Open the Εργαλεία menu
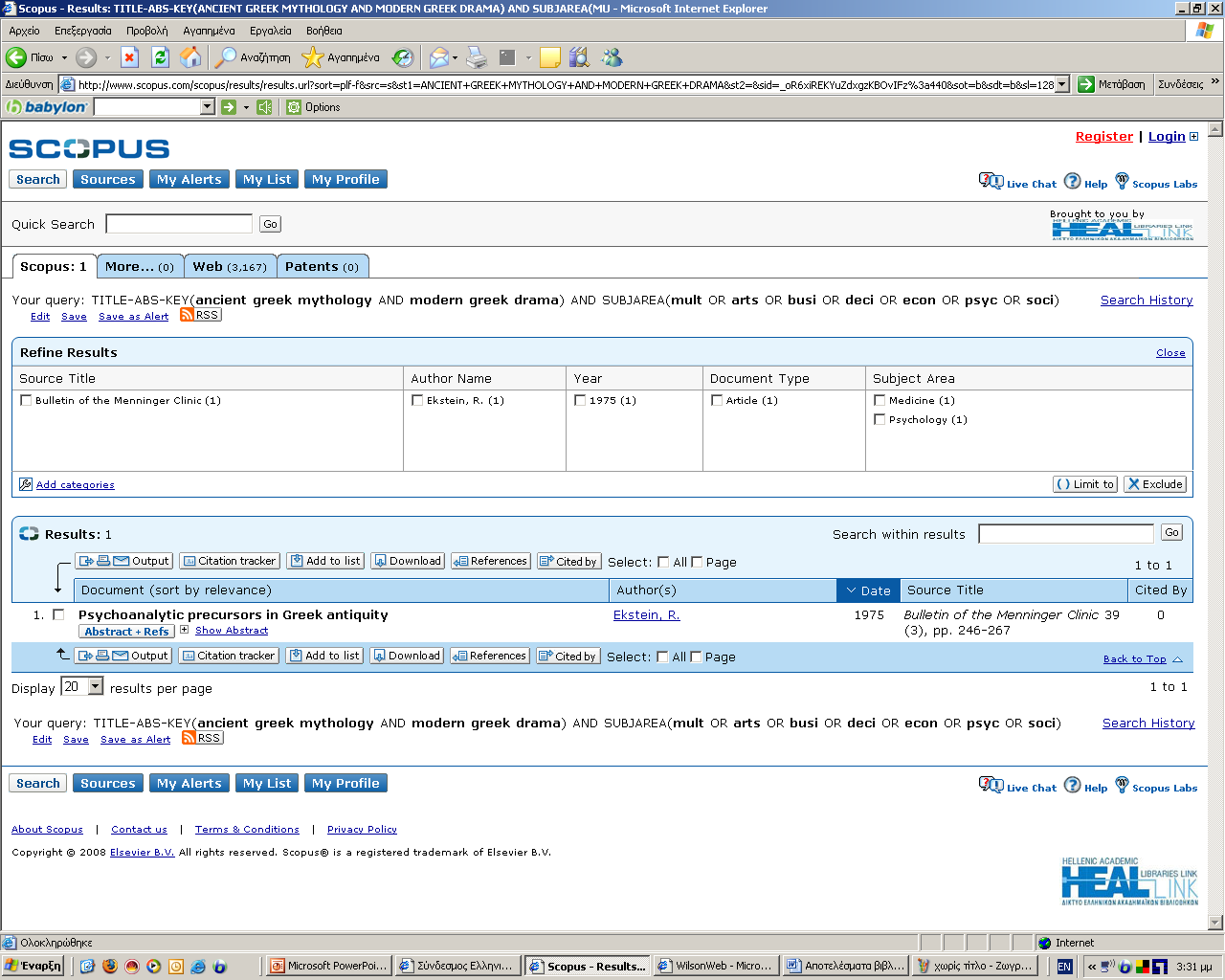This screenshot has width=1225, height=980. coord(270,31)
